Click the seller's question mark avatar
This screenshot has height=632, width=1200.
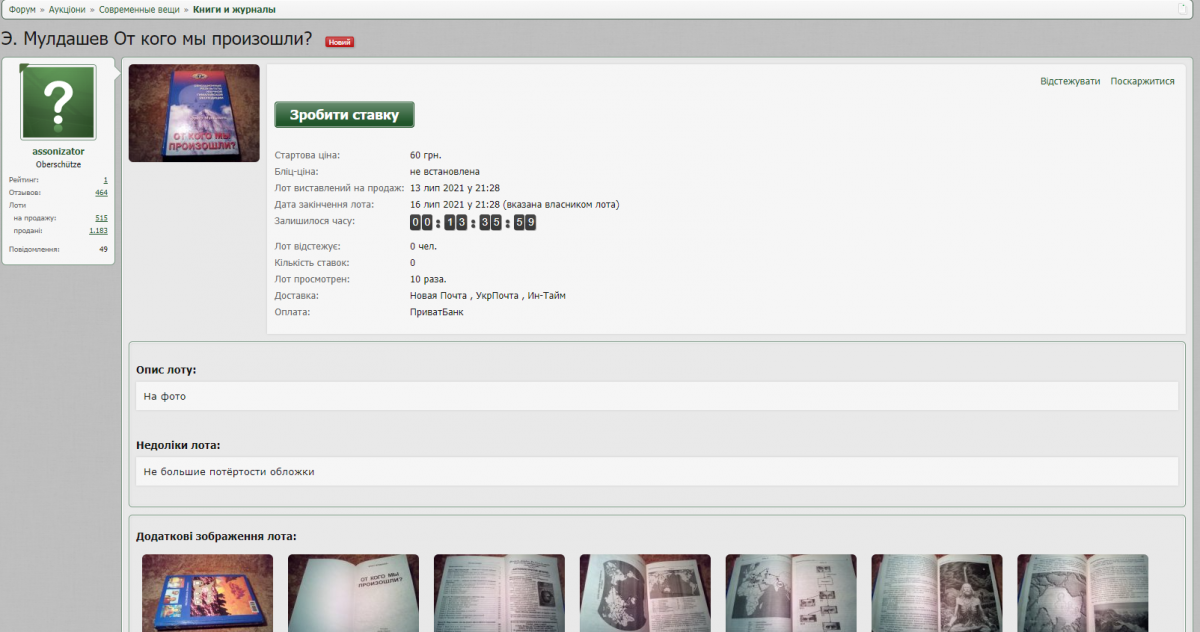(58, 103)
